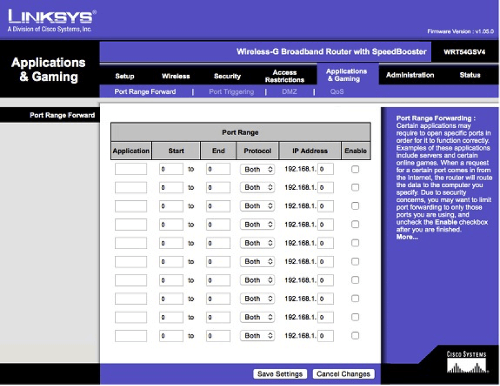The width and height of the screenshot is (500, 386).
Task: Follow the More... help link
Action: [x=407, y=237]
